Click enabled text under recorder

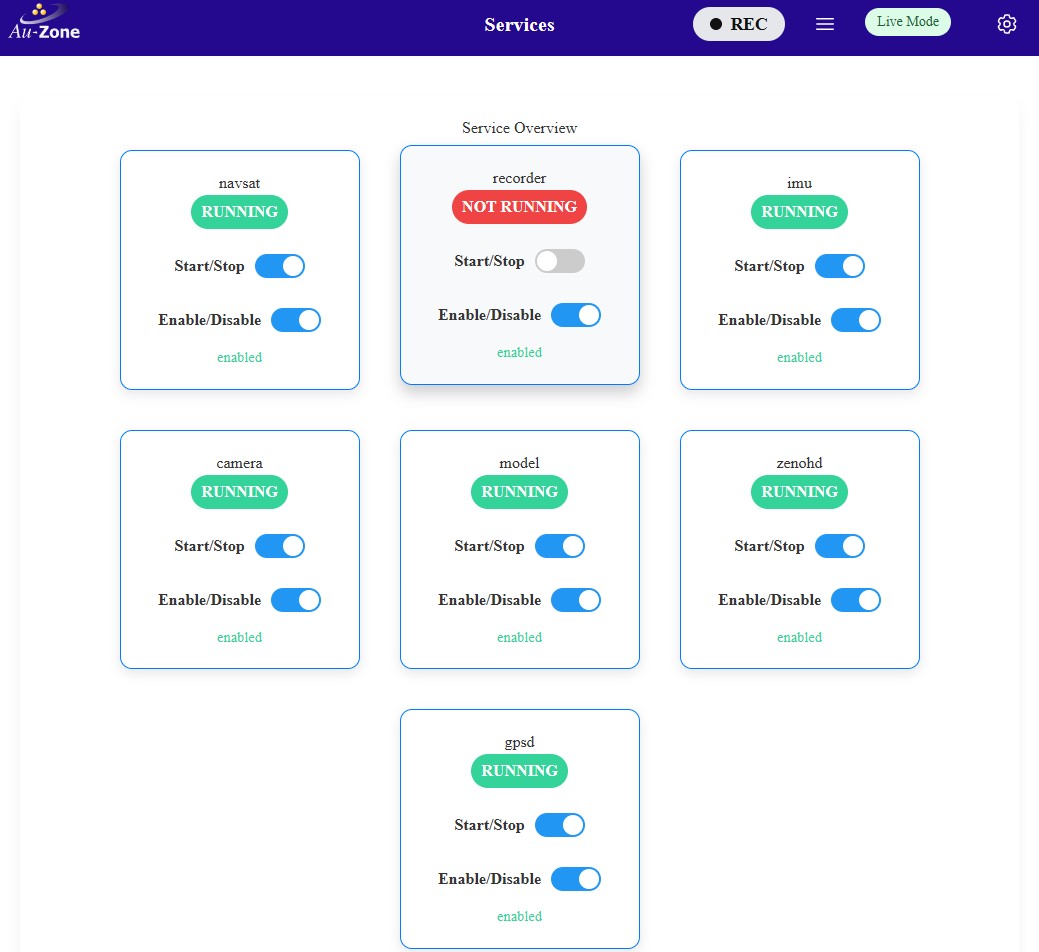(520, 352)
